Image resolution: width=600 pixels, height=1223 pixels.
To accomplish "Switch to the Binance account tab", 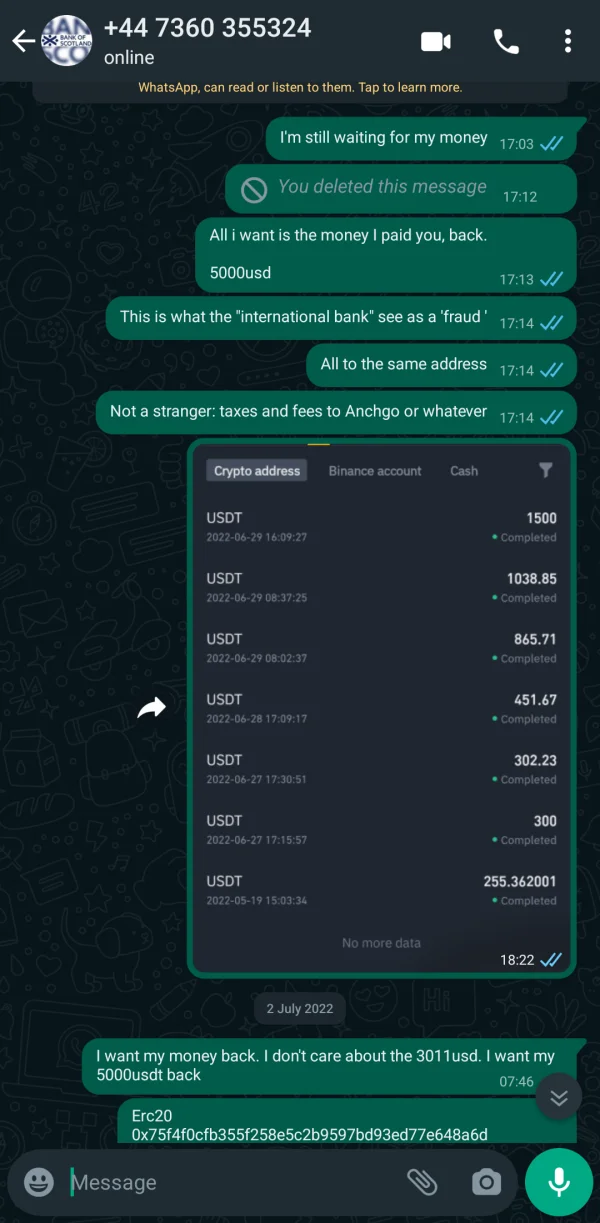I will (375, 471).
